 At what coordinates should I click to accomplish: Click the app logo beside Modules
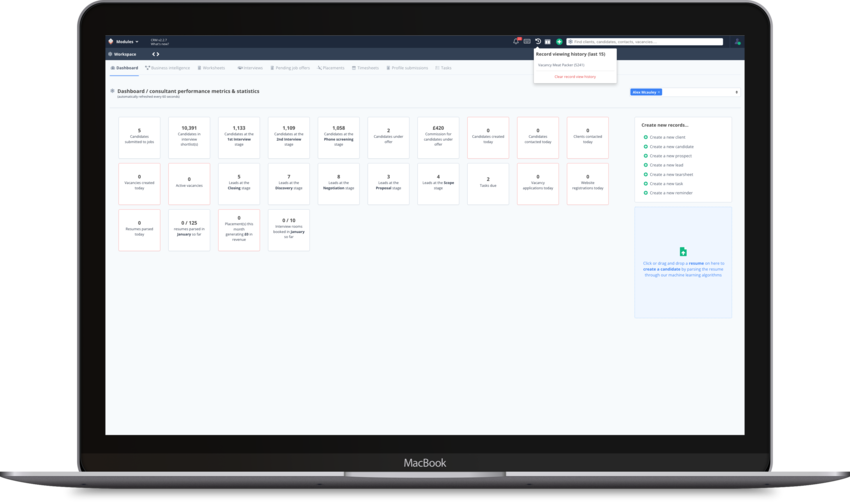click(111, 41)
